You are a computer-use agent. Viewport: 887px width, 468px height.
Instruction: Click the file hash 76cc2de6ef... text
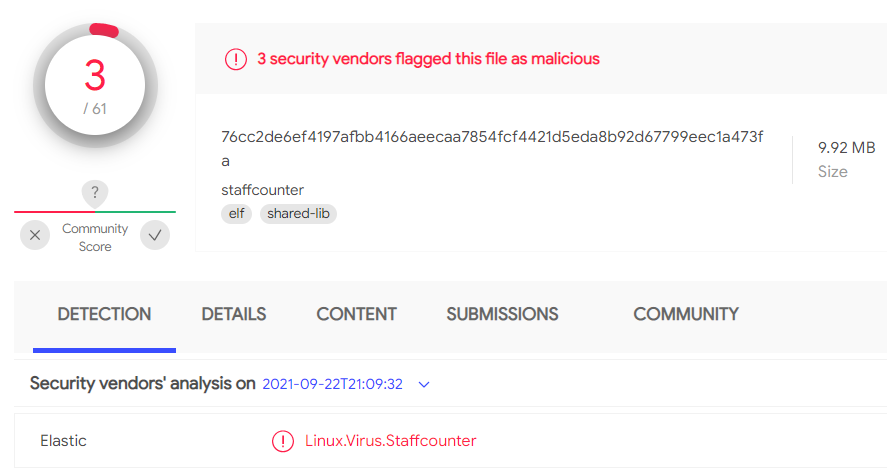coord(492,148)
